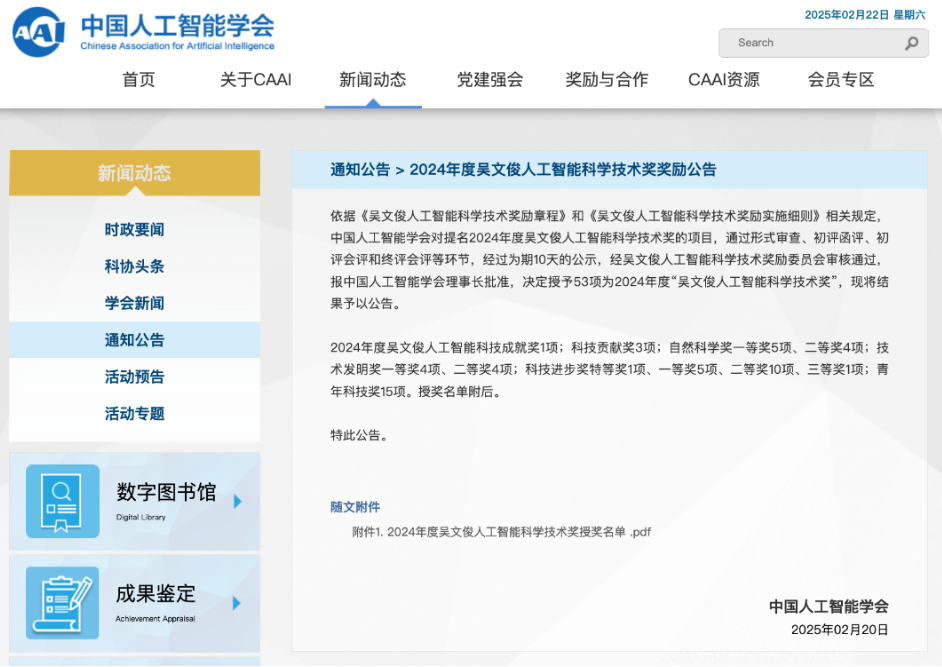
Task: Click the 中国人工智能学会 header title
Action: coord(177,26)
